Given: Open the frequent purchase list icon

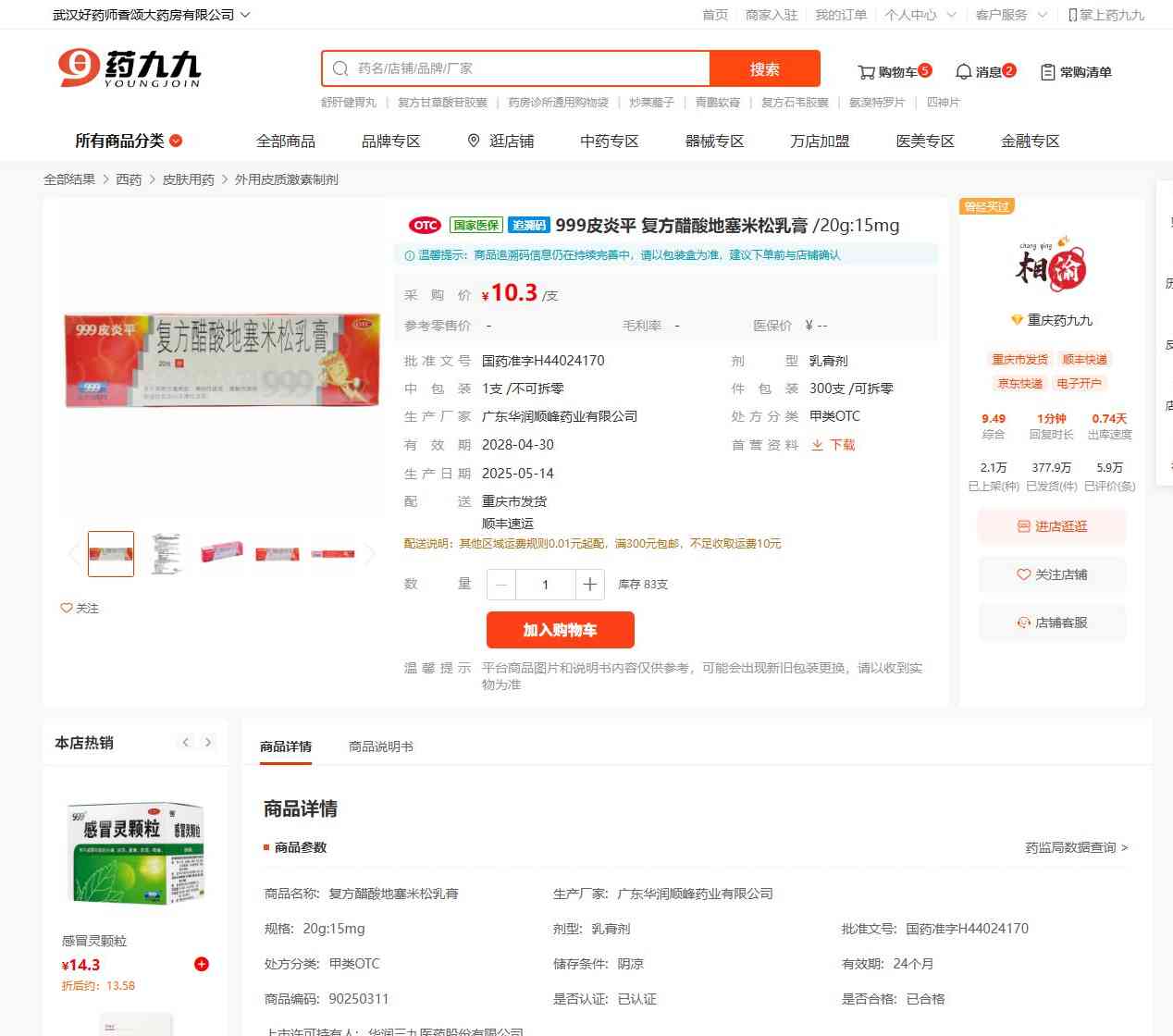Looking at the screenshot, I should click(1047, 71).
